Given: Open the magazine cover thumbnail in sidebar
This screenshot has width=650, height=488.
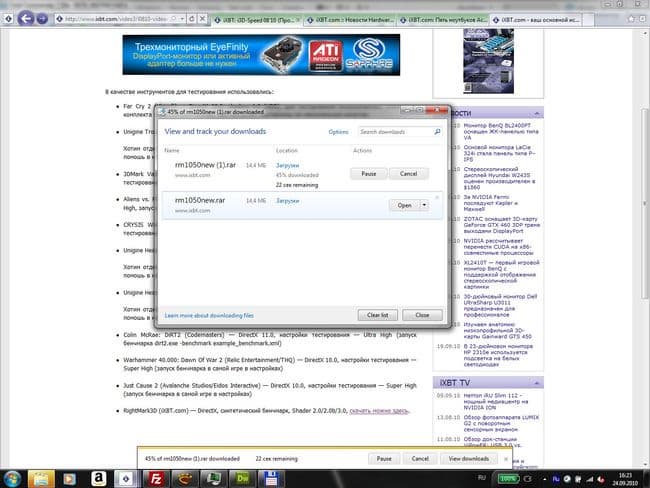Looking at the screenshot, I should 488,61.
